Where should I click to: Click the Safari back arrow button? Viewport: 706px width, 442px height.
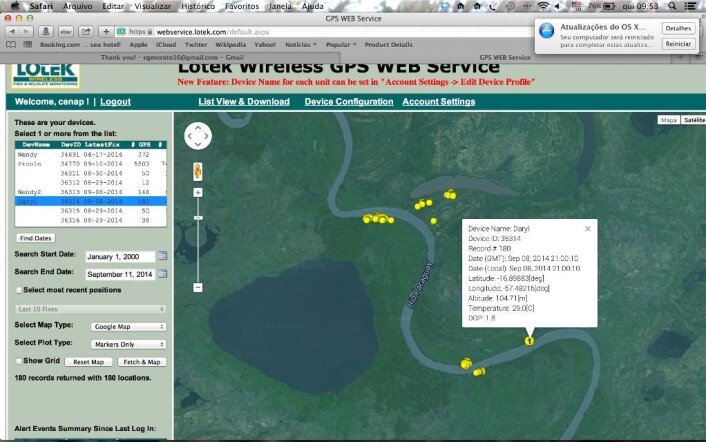(x=12, y=32)
